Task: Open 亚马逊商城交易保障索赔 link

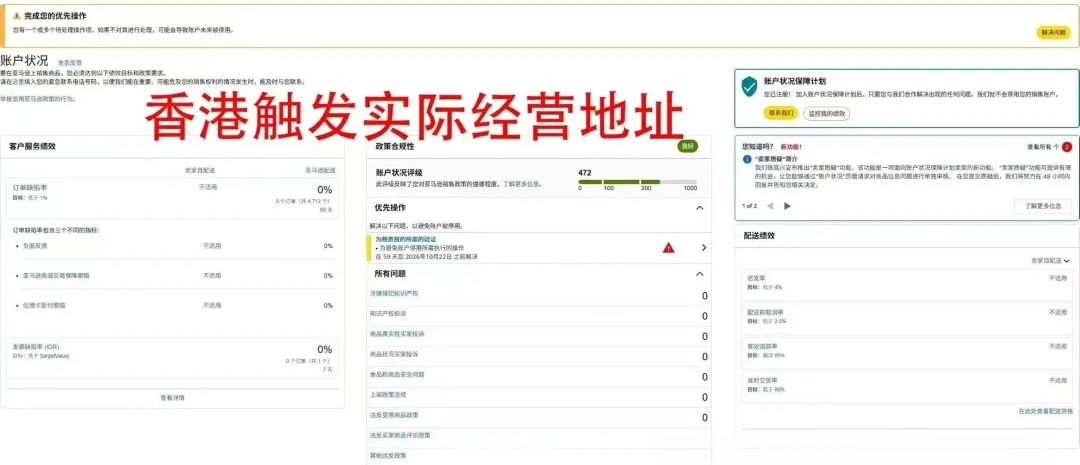Action: 55,276
